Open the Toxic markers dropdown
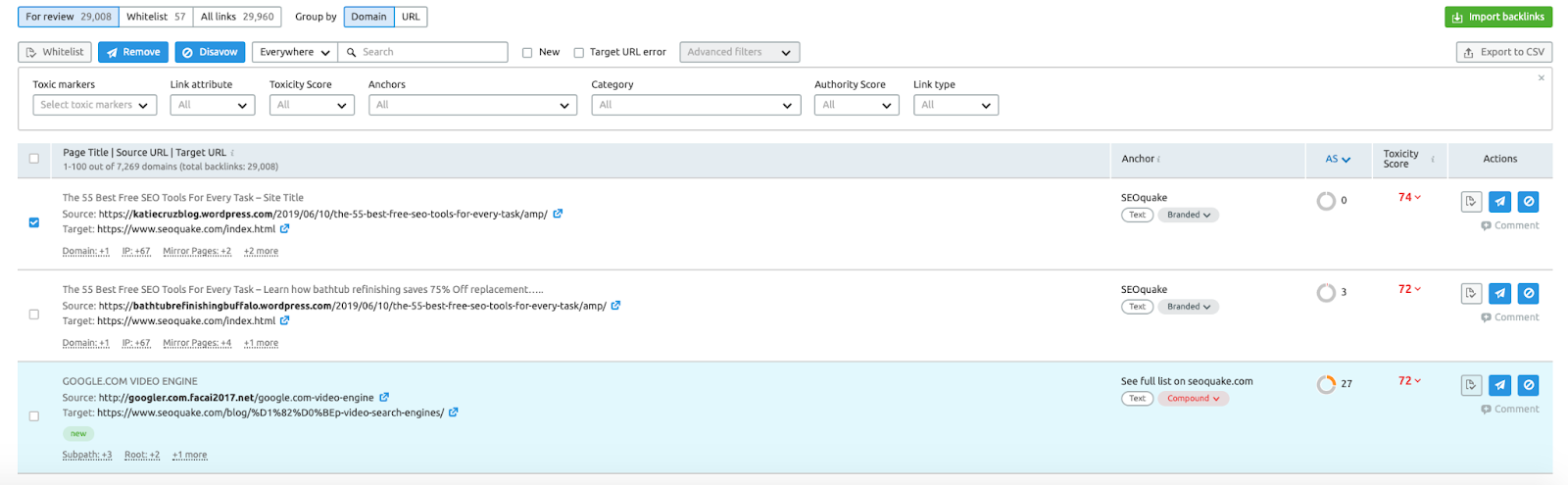This screenshot has width=1568, height=485. click(95, 105)
